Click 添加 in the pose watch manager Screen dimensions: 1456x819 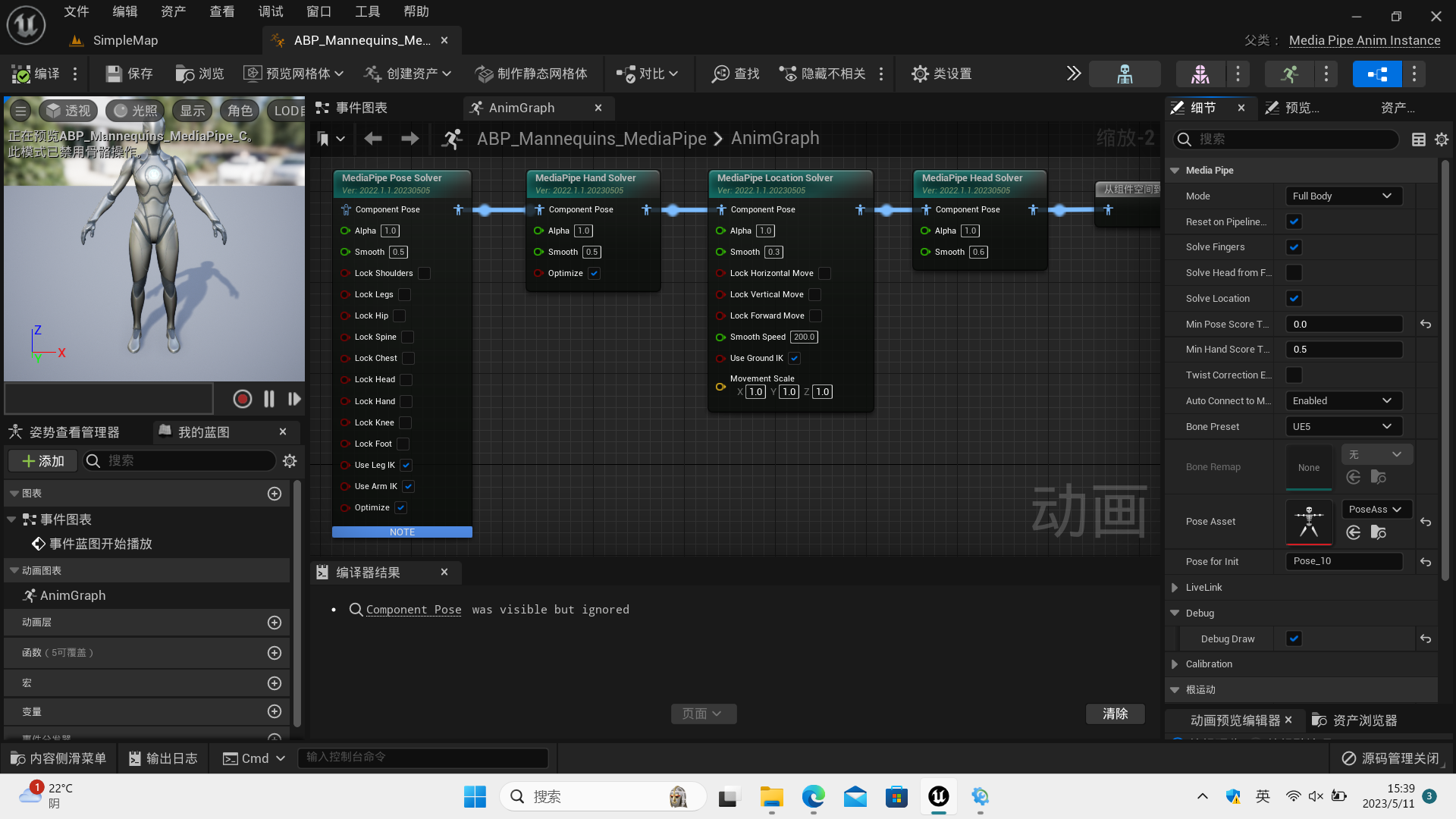coord(42,460)
